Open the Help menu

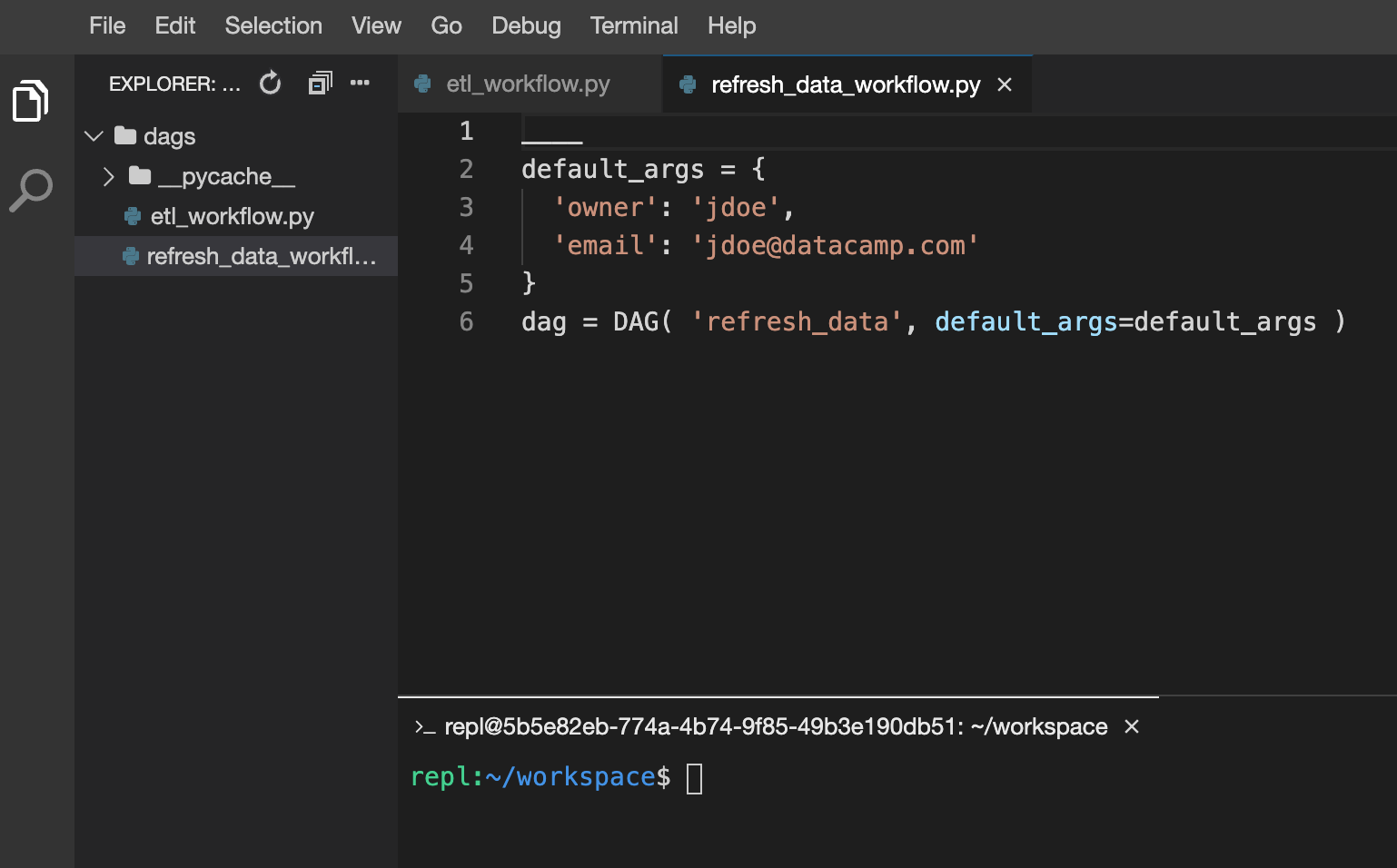tap(731, 25)
